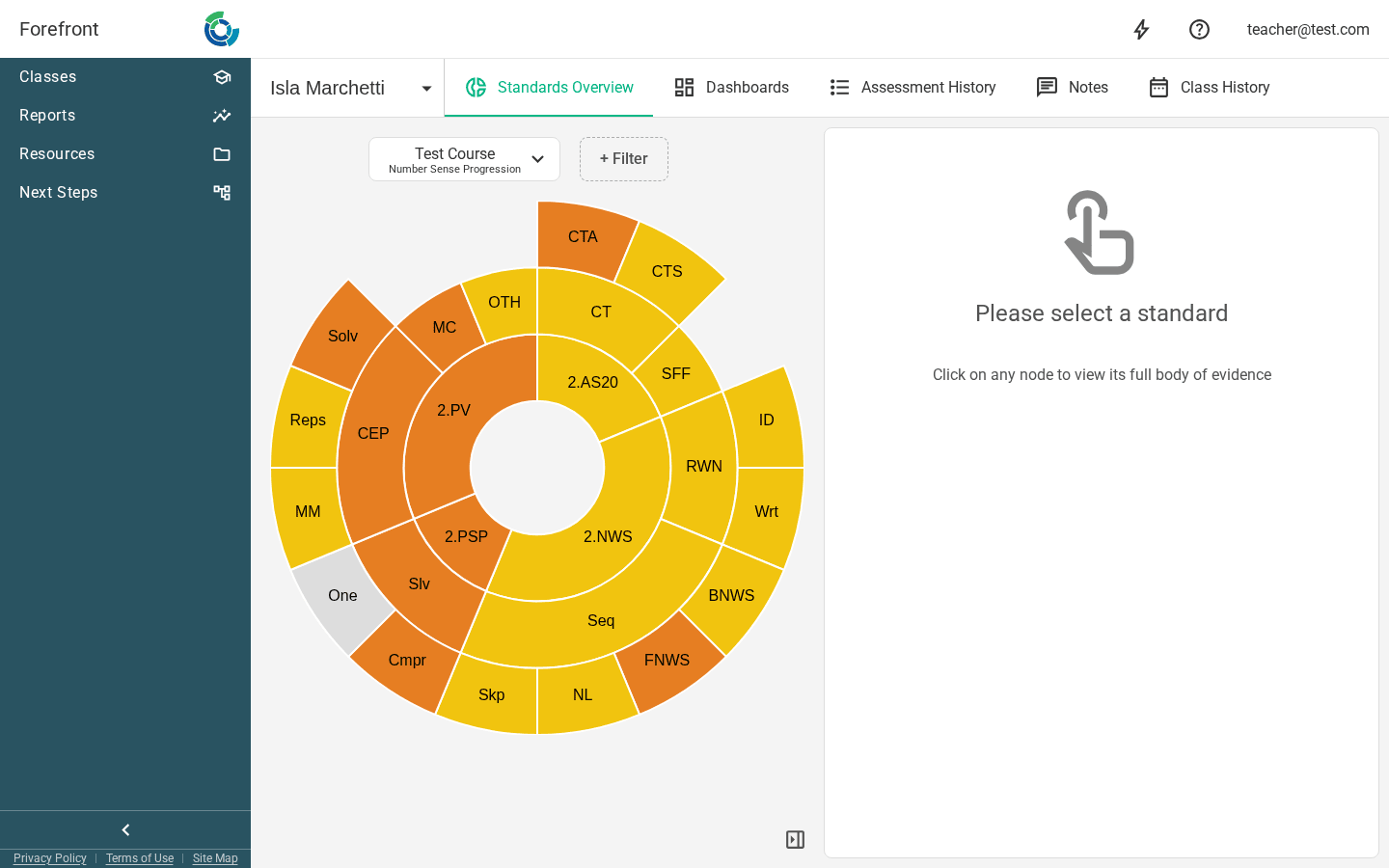Click the Reports chart icon
This screenshot has height=868, width=1389.
pos(222,116)
